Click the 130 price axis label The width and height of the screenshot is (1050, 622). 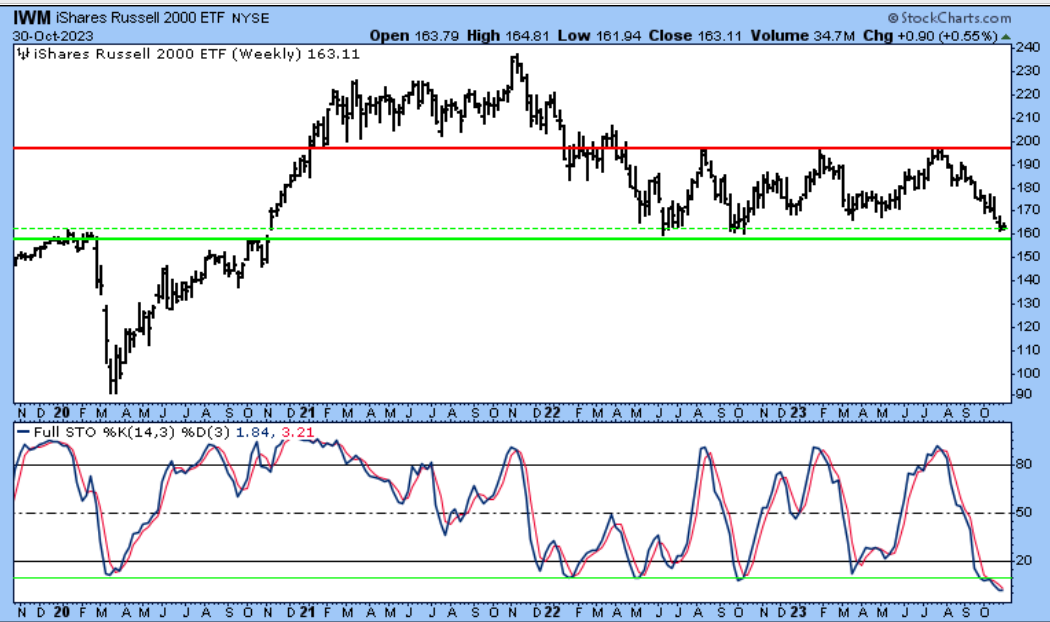(x=1028, y=303)
